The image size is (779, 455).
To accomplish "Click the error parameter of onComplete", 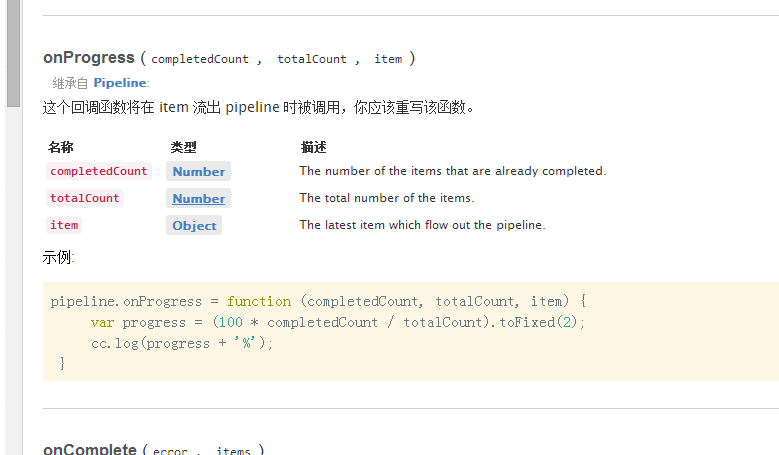I will 170,451.
